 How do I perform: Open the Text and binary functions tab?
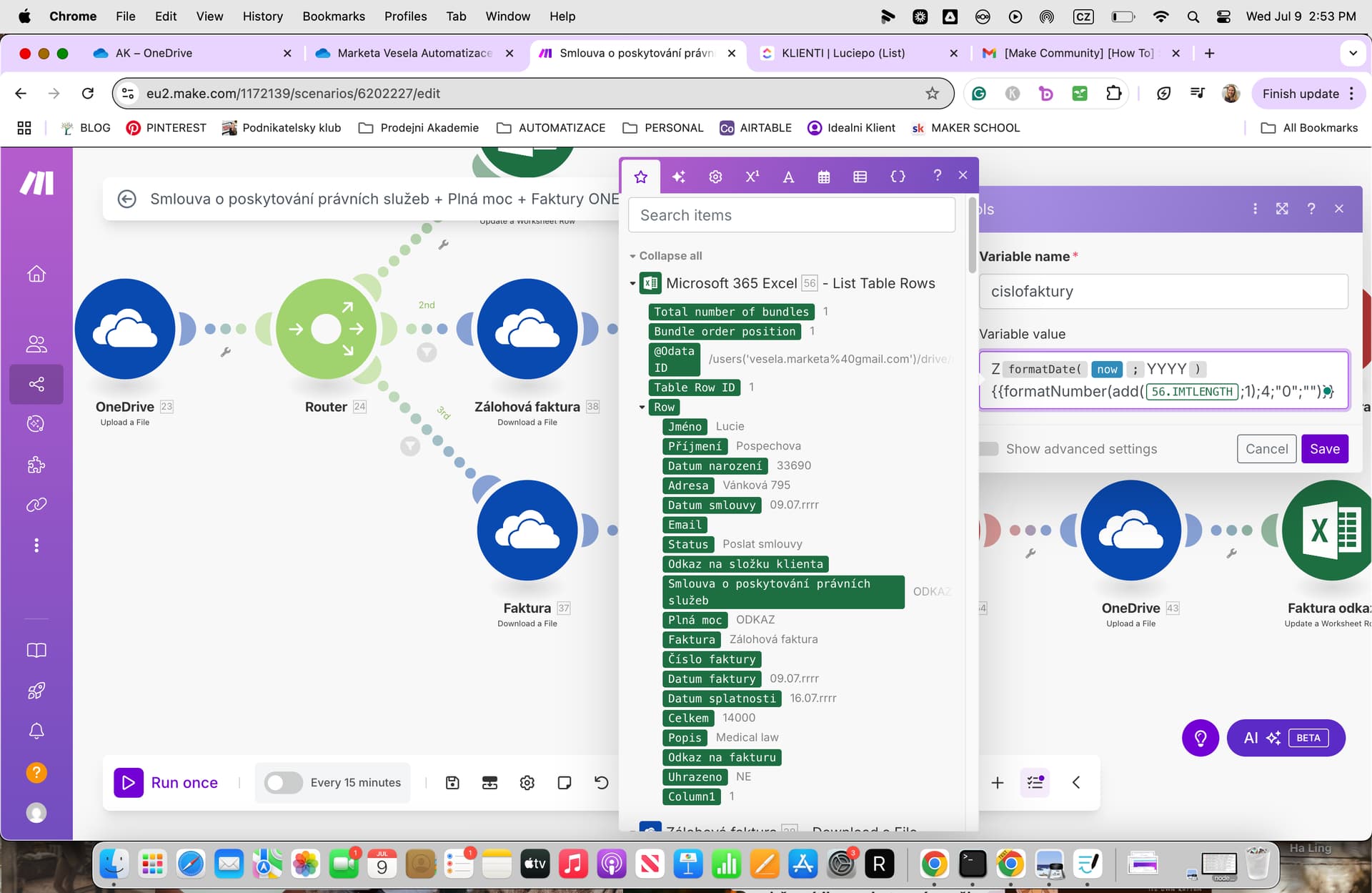tap(788, 177)
